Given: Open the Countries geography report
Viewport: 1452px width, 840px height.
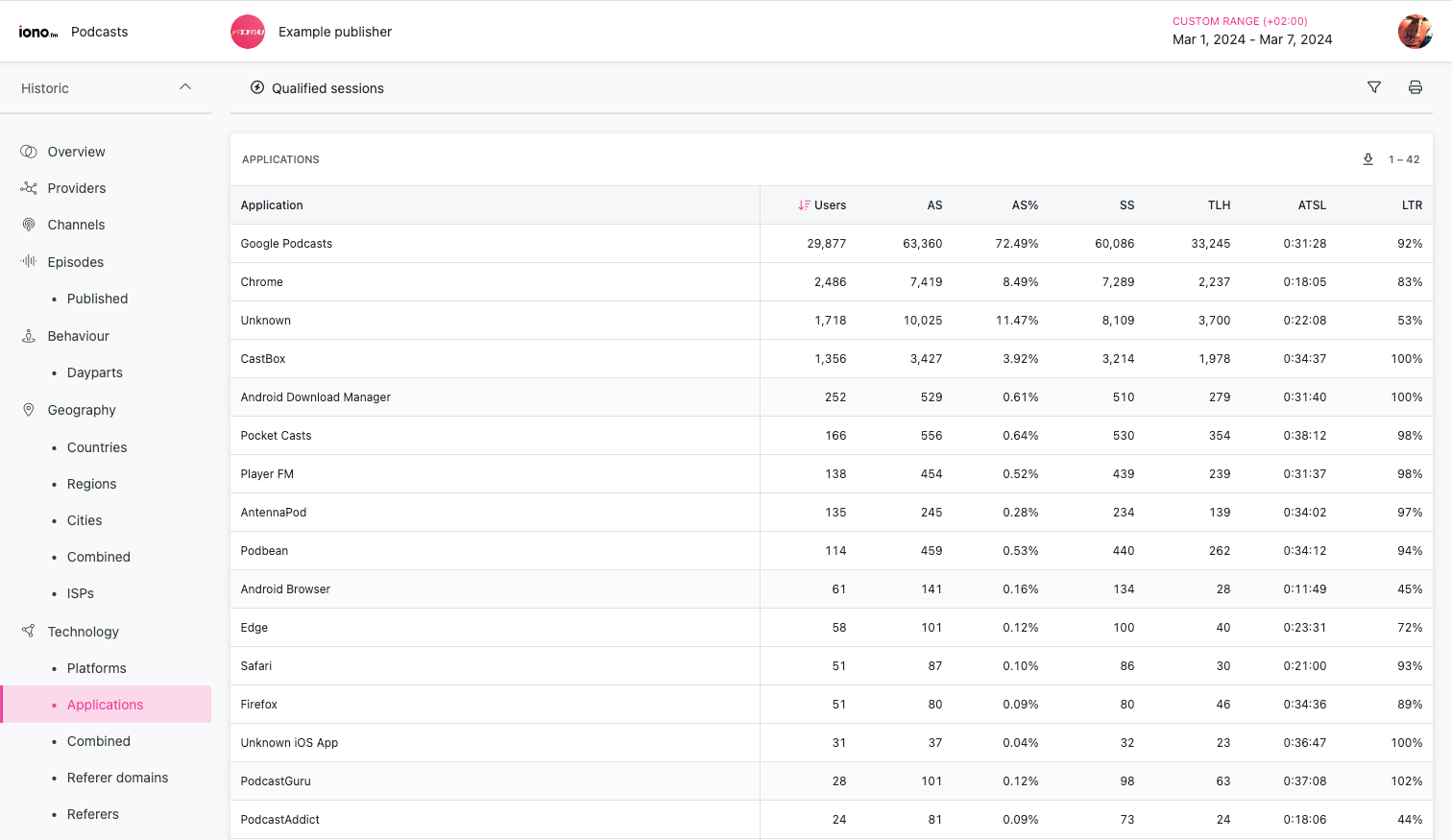Looking at the screenshot, I should [96, 447].
